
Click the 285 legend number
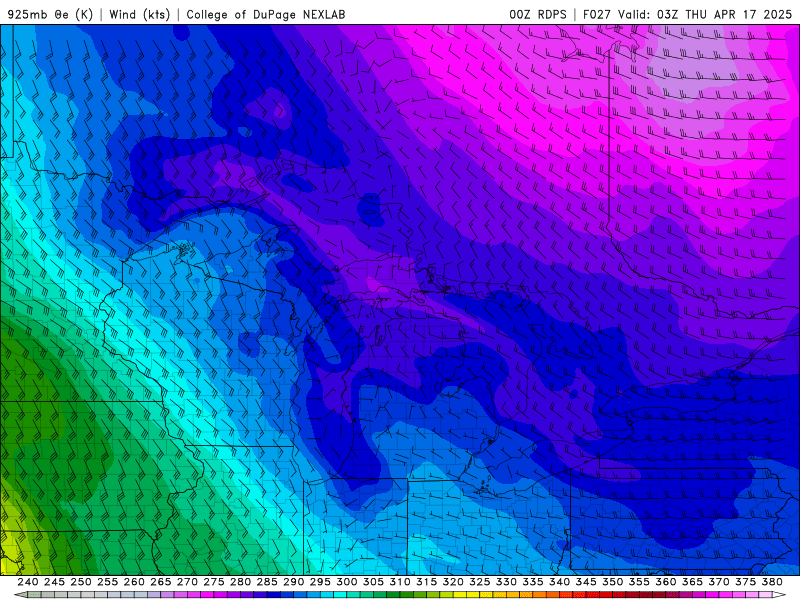(x=267, y=582)
